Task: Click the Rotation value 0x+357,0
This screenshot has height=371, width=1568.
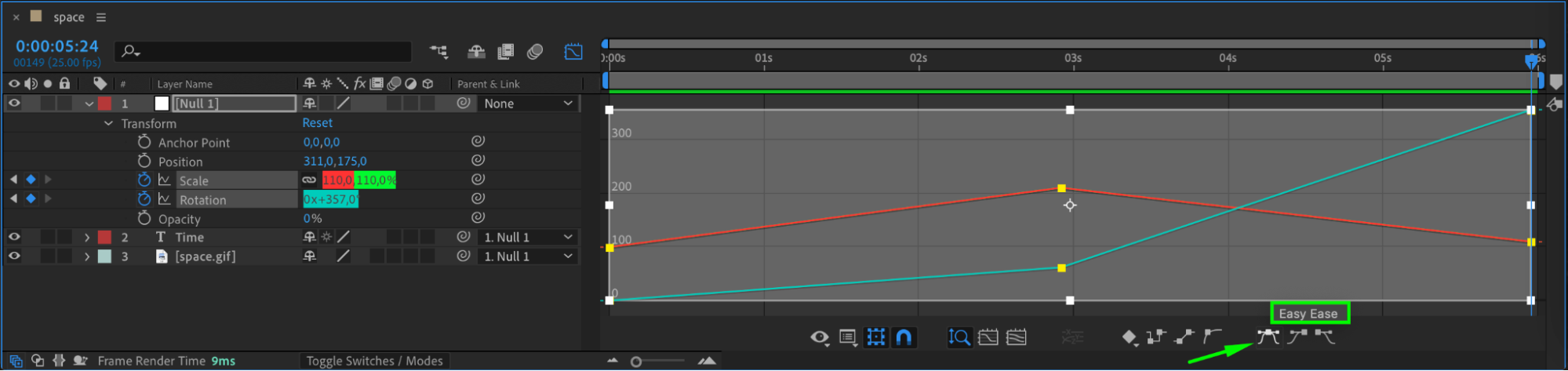Action: click(x=330, y=199)
